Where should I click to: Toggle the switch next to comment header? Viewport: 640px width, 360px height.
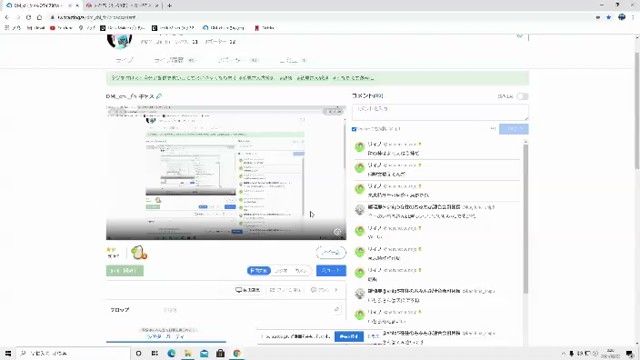coord(522,96)
